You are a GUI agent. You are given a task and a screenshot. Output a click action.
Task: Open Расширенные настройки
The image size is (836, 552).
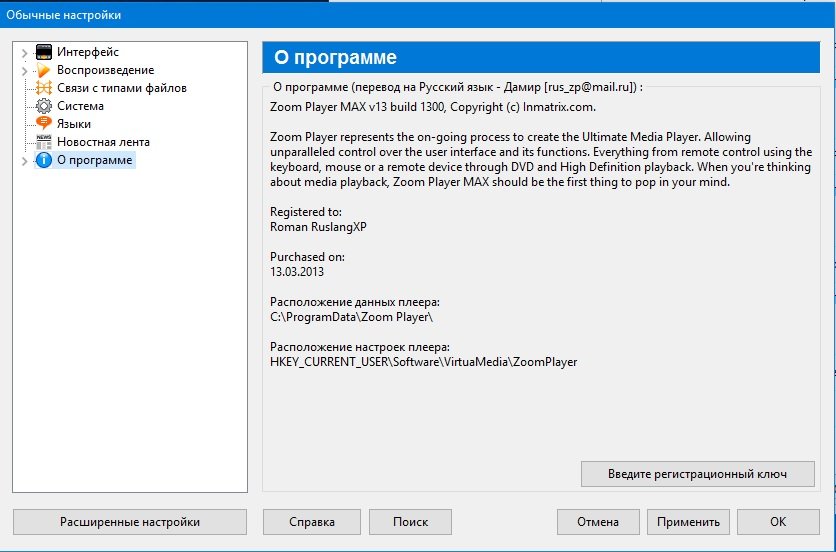pos(130,522)
